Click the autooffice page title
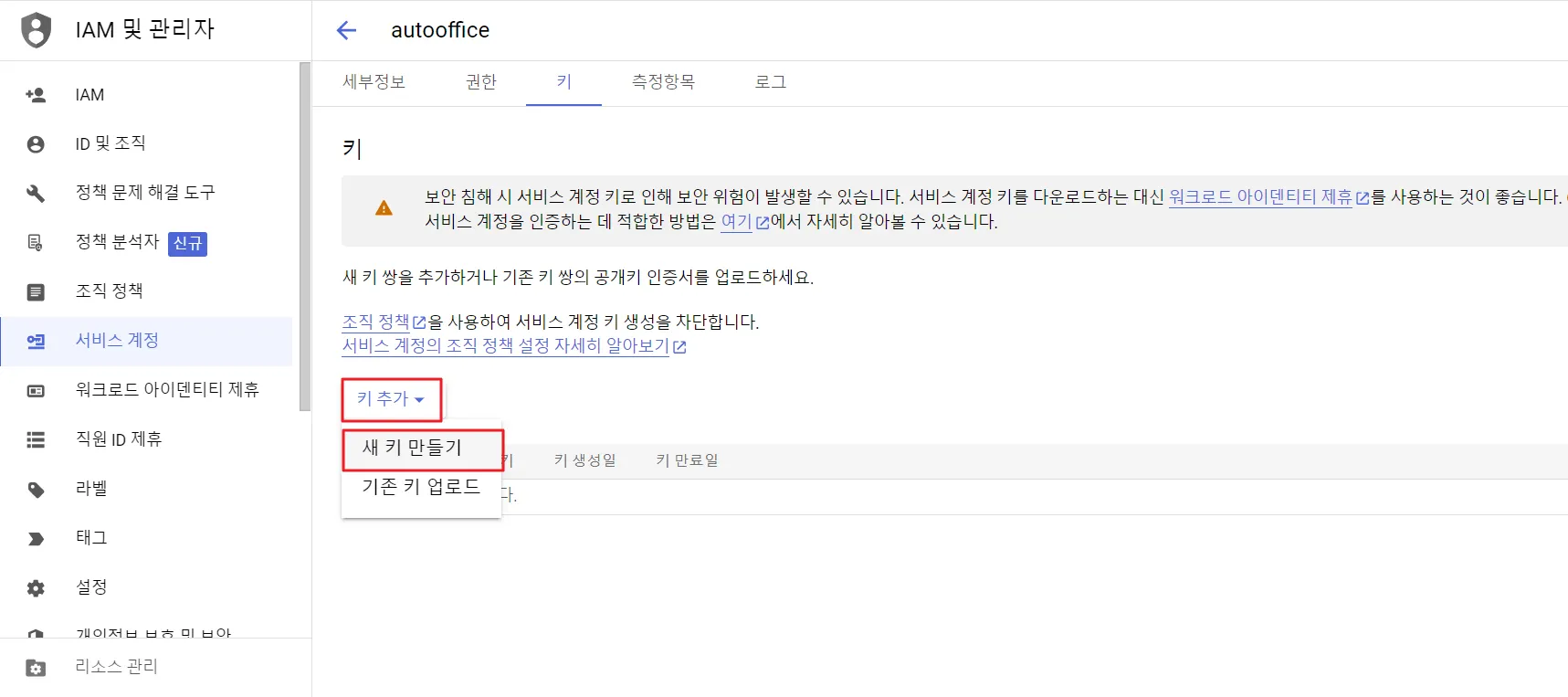Viewport: 1568px width, 697px height. (x=440, y=30)
